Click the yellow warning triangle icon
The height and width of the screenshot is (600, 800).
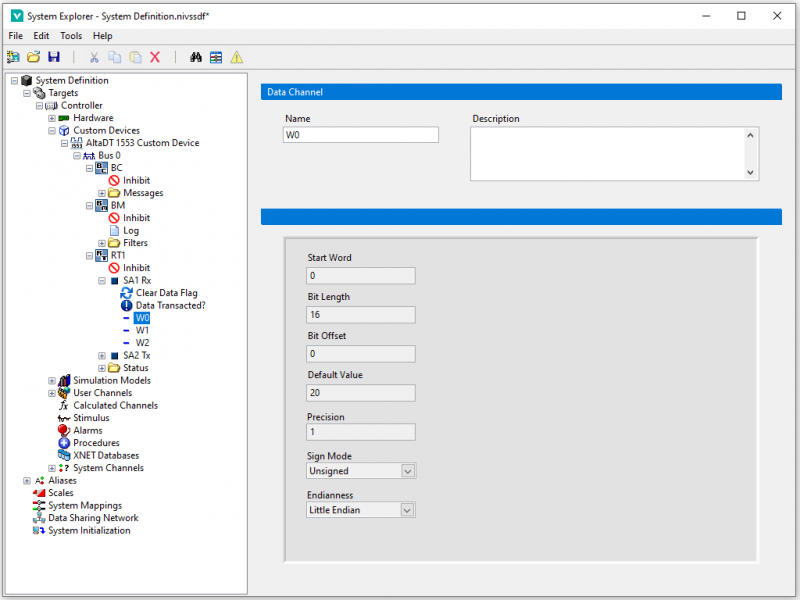(x=236, y=57)
